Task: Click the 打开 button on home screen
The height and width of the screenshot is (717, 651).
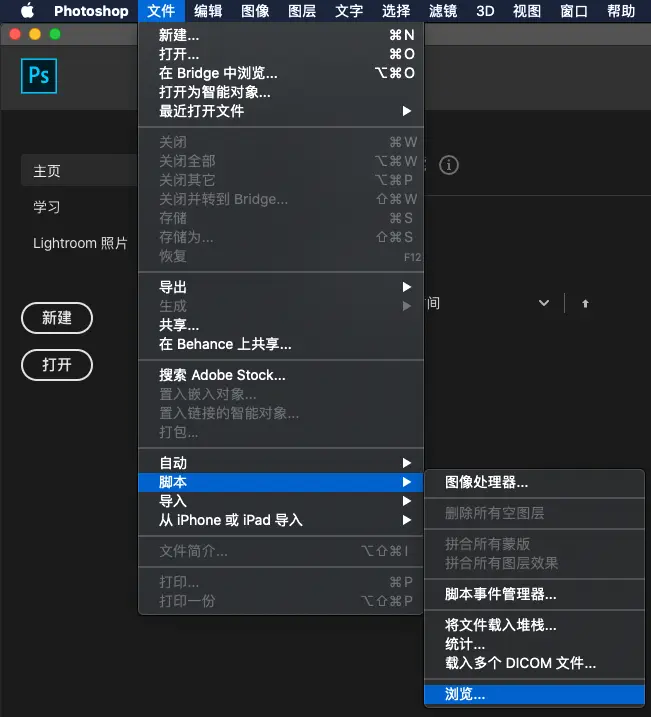Action: click(57, 365)
